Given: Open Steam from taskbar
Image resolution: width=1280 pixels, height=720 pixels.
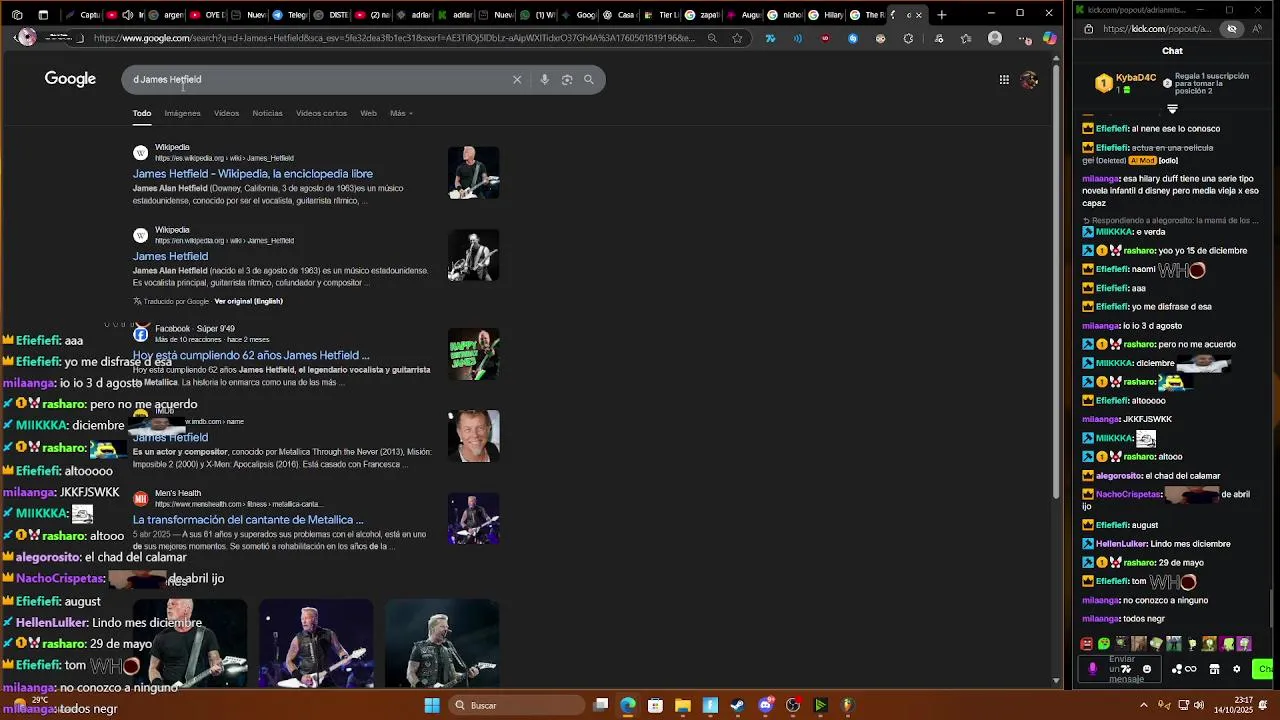Looking at the screenshot, I should click(x=737, y=705).
